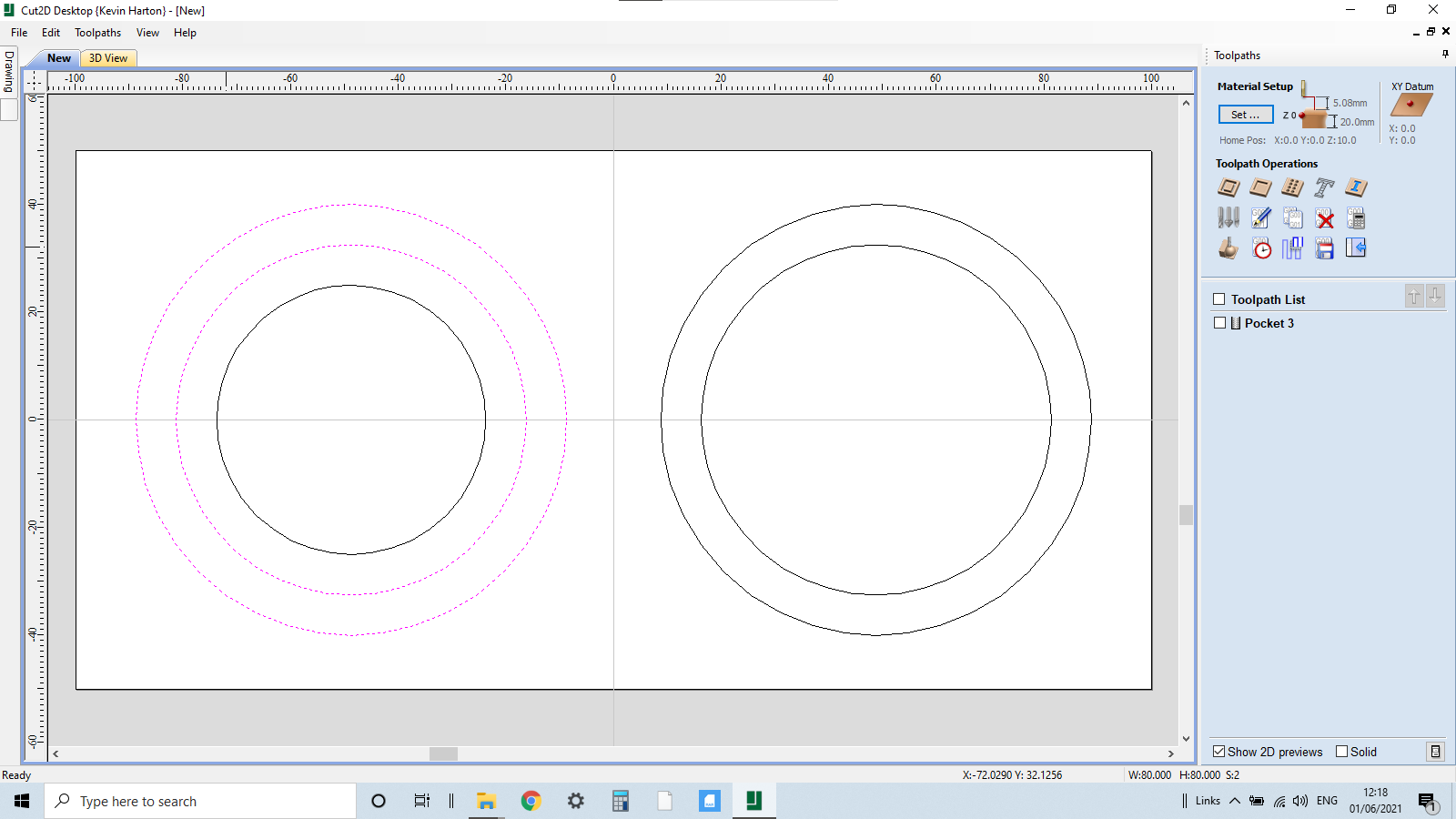Open the Tool Database icon
This screenshot has height=819, width=1456.
(1228, 218)
